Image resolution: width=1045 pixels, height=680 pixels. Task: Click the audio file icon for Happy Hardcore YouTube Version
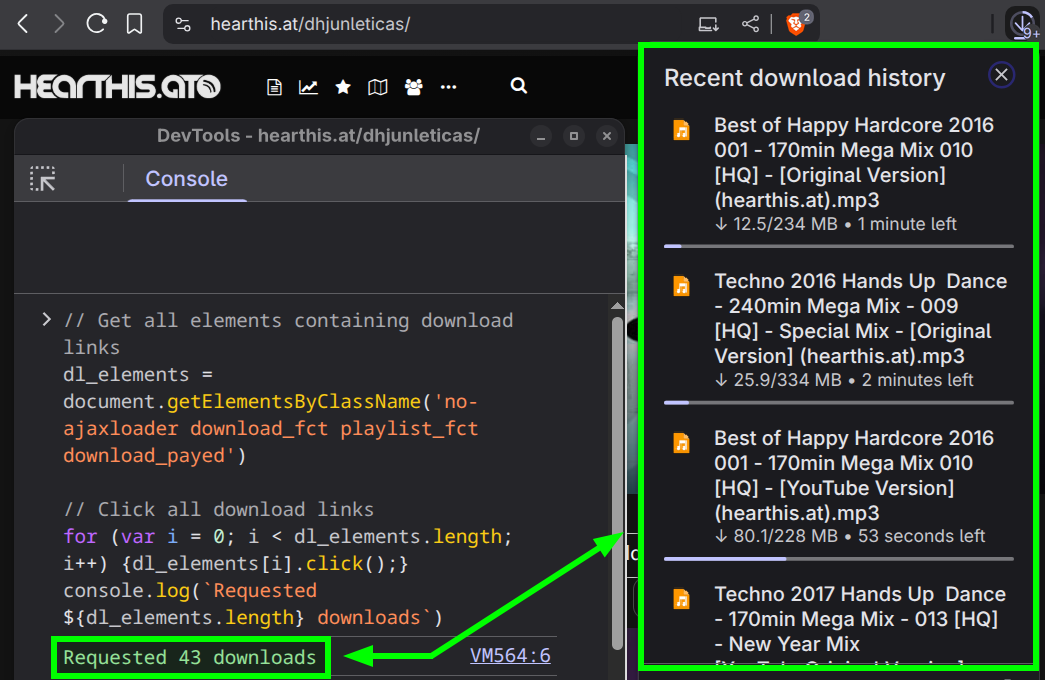(x=681, y=443)
